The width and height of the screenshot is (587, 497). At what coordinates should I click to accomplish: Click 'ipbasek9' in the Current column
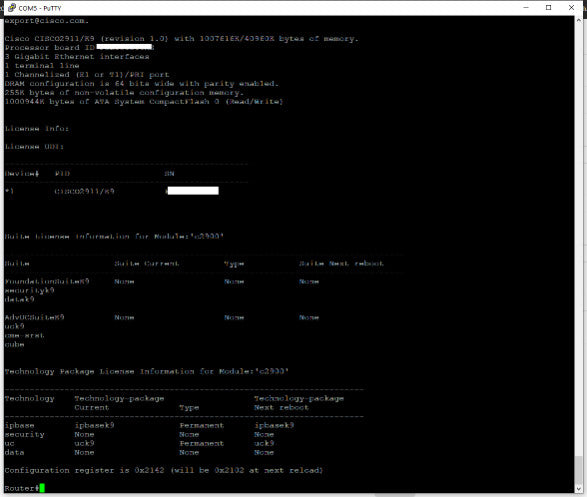[x=94, y=426]
